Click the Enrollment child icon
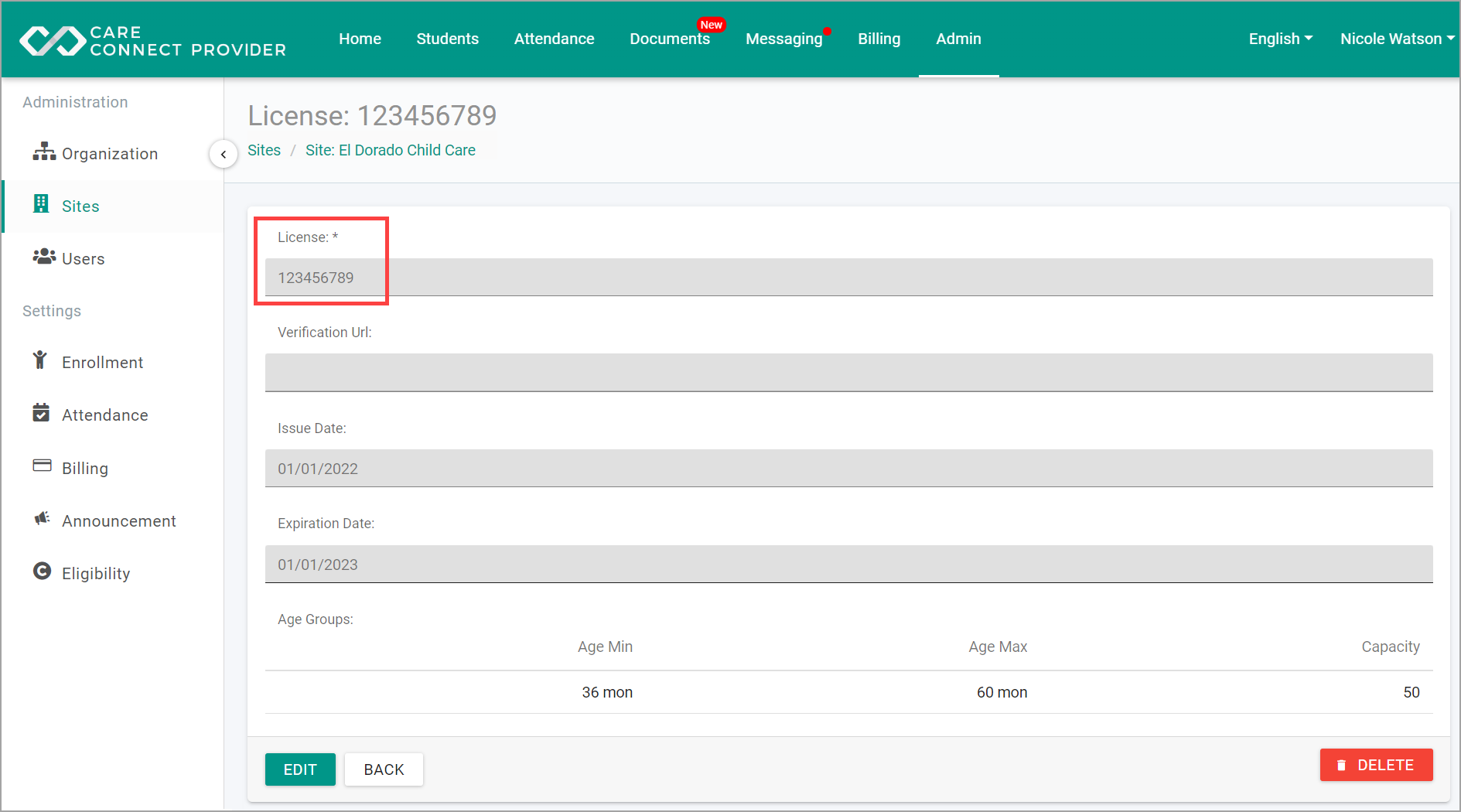 40,360
